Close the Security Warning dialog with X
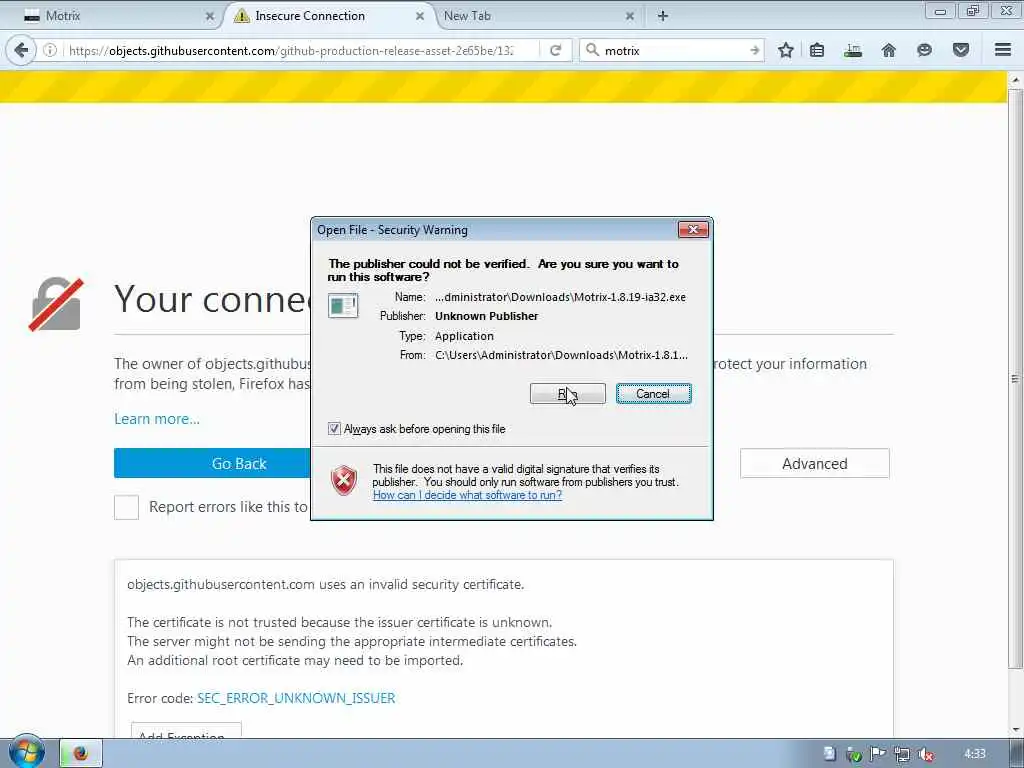1024x768 pixels. click(693, 229)
